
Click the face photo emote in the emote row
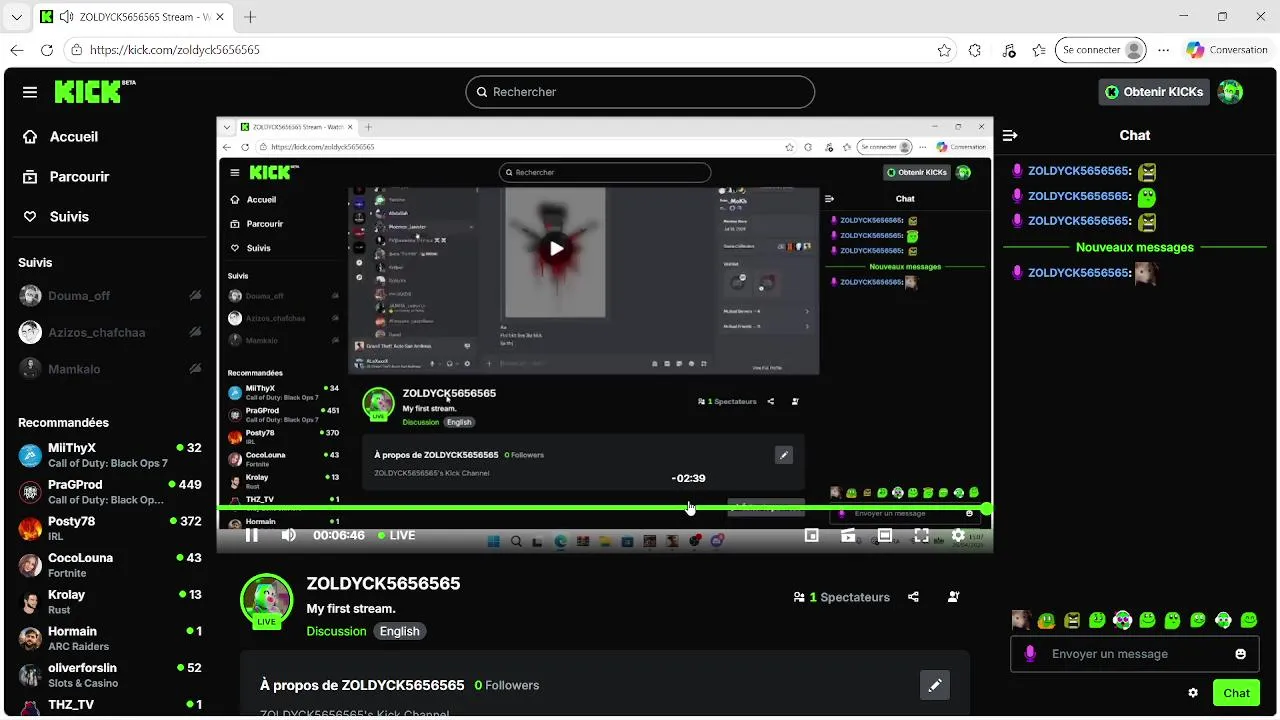(x=1021, y=620)
